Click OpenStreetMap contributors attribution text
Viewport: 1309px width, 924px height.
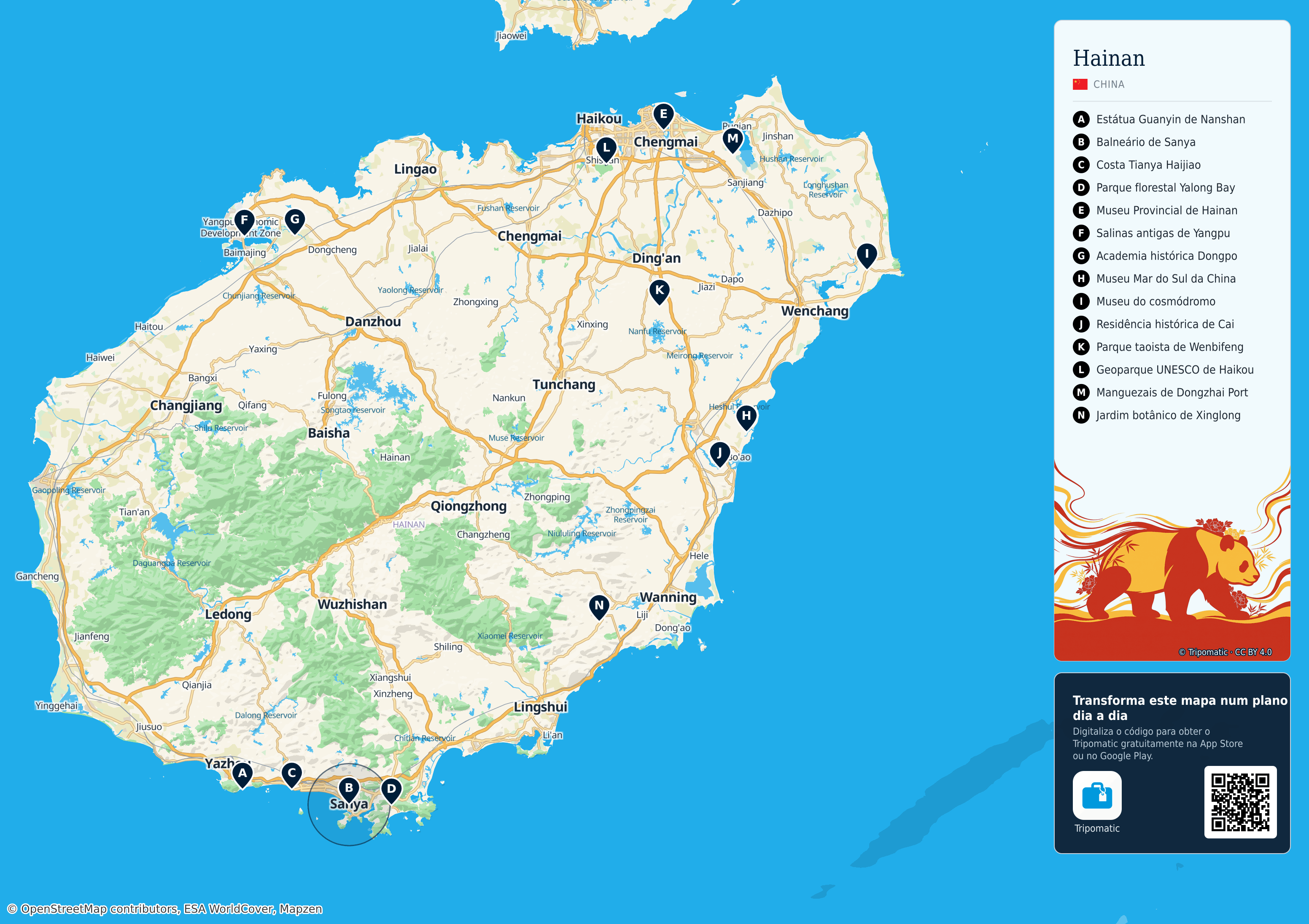click(x=164, y=908)
